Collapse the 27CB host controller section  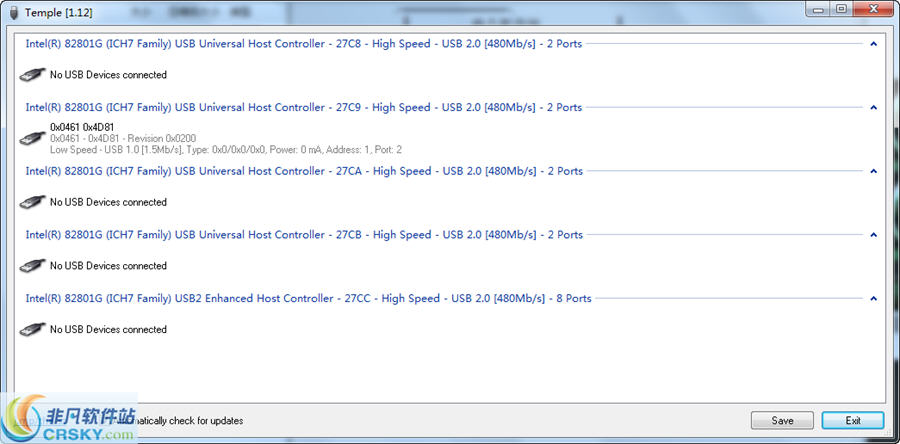(873, 235)
